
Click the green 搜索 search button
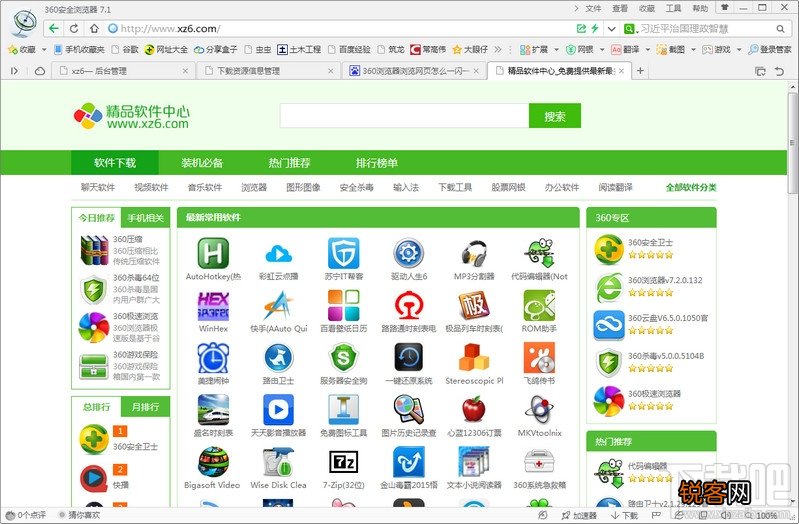554,116
